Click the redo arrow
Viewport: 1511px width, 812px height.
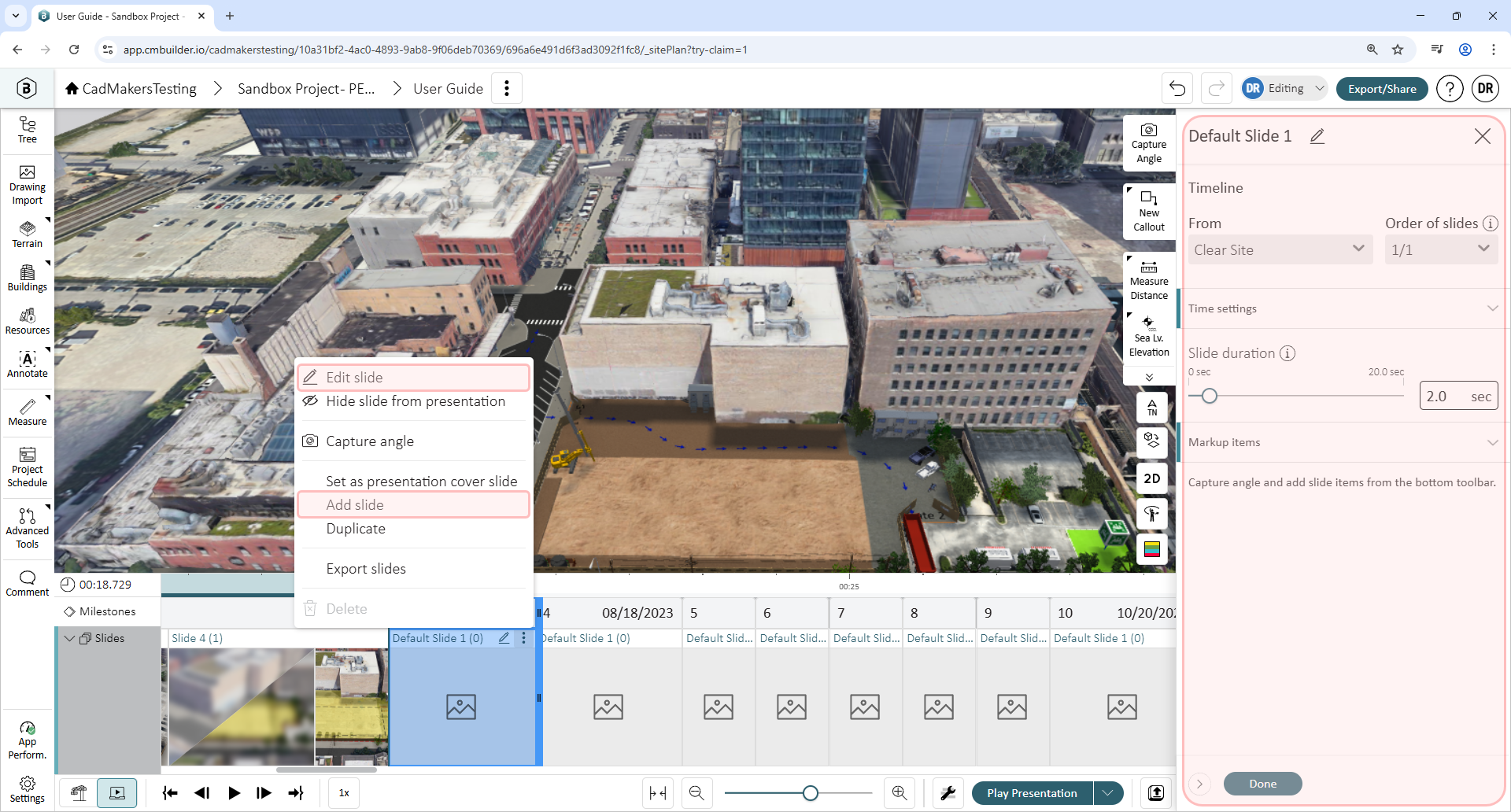(1216, 88)
